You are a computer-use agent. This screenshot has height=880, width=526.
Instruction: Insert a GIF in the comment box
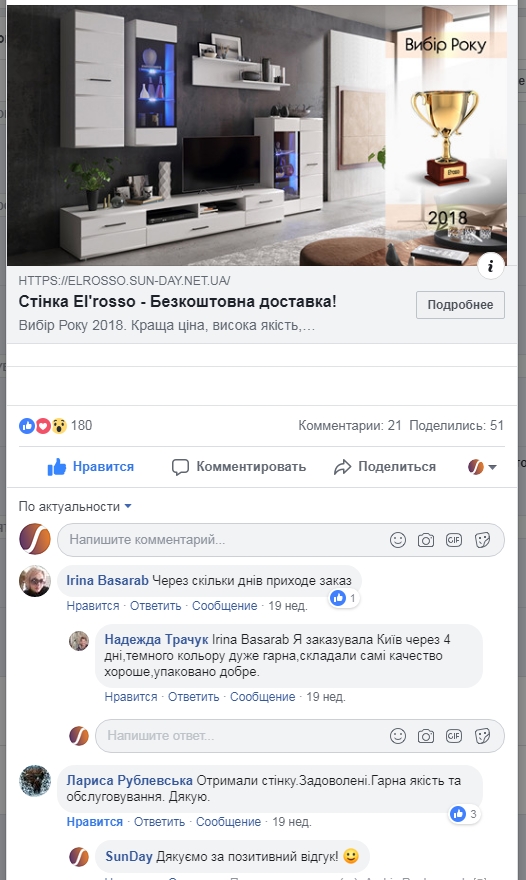[x=454, y=540]
